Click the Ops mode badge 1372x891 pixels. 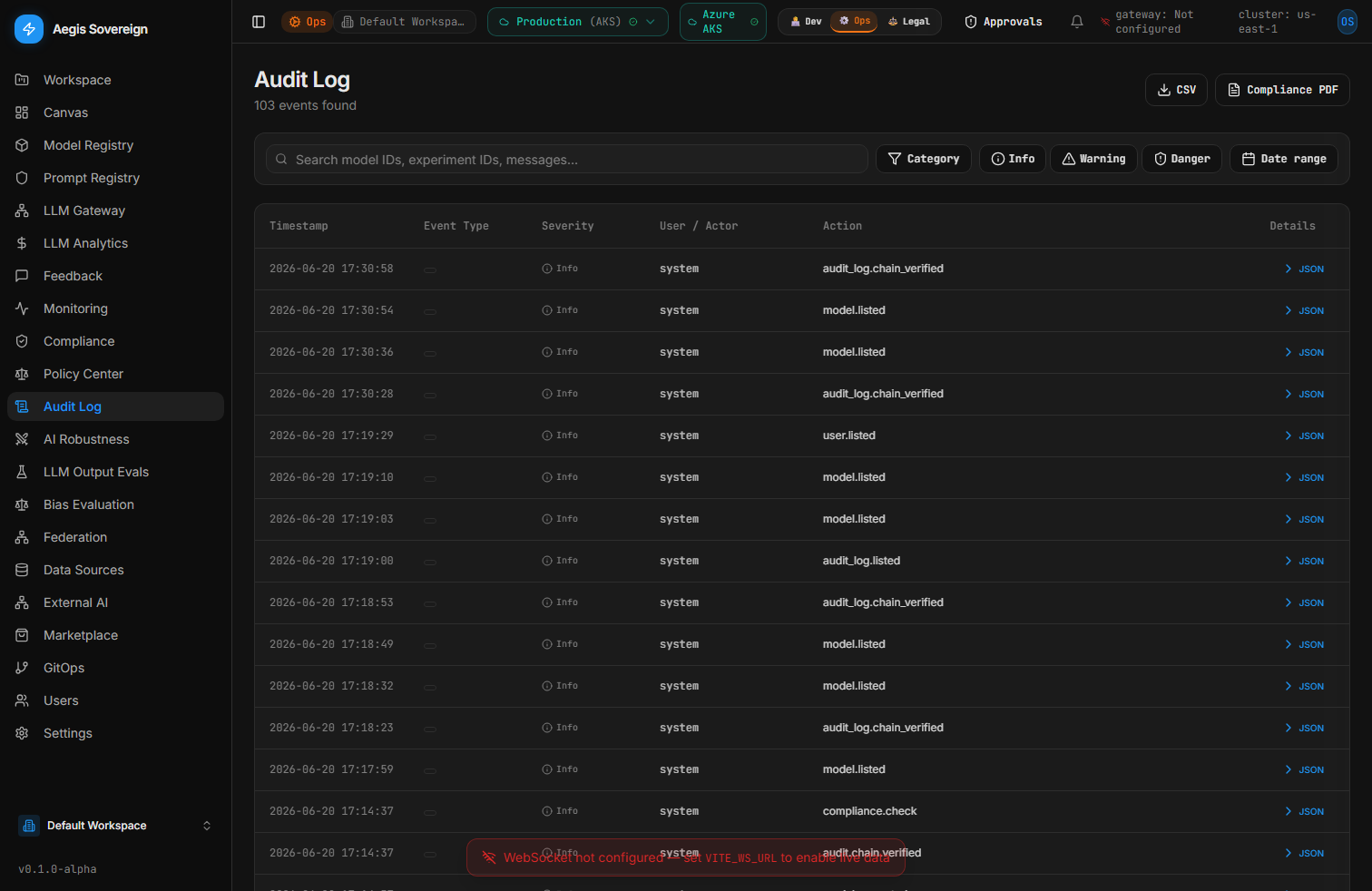pos(307,22)
